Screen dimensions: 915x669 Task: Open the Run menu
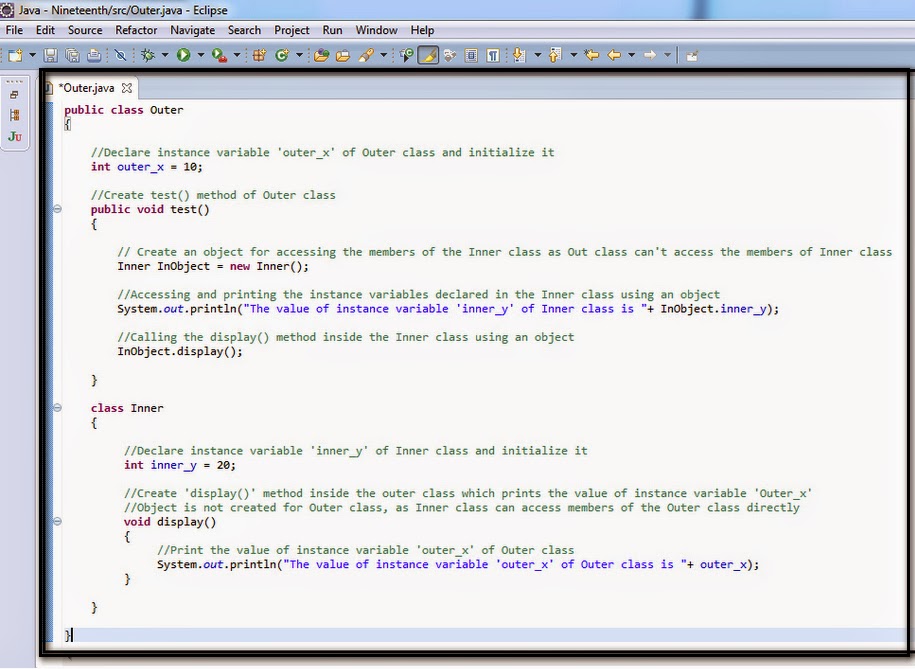[x=333, y=30]
